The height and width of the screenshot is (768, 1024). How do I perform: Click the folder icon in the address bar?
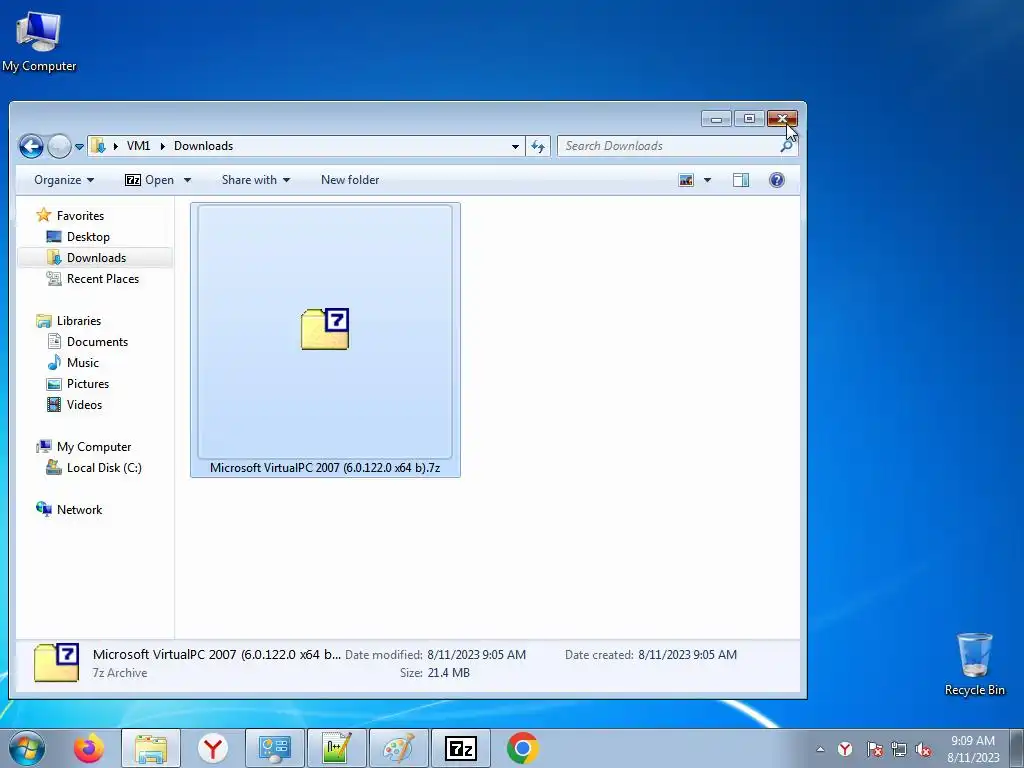point(98,146)
